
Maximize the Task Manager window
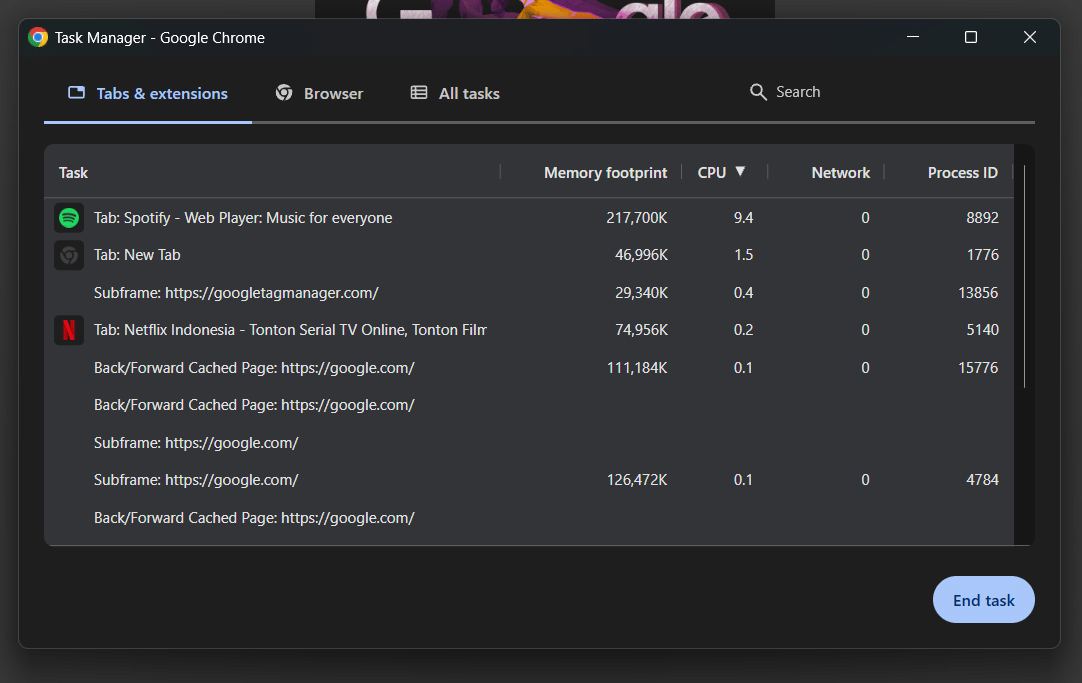pos(970,38)
